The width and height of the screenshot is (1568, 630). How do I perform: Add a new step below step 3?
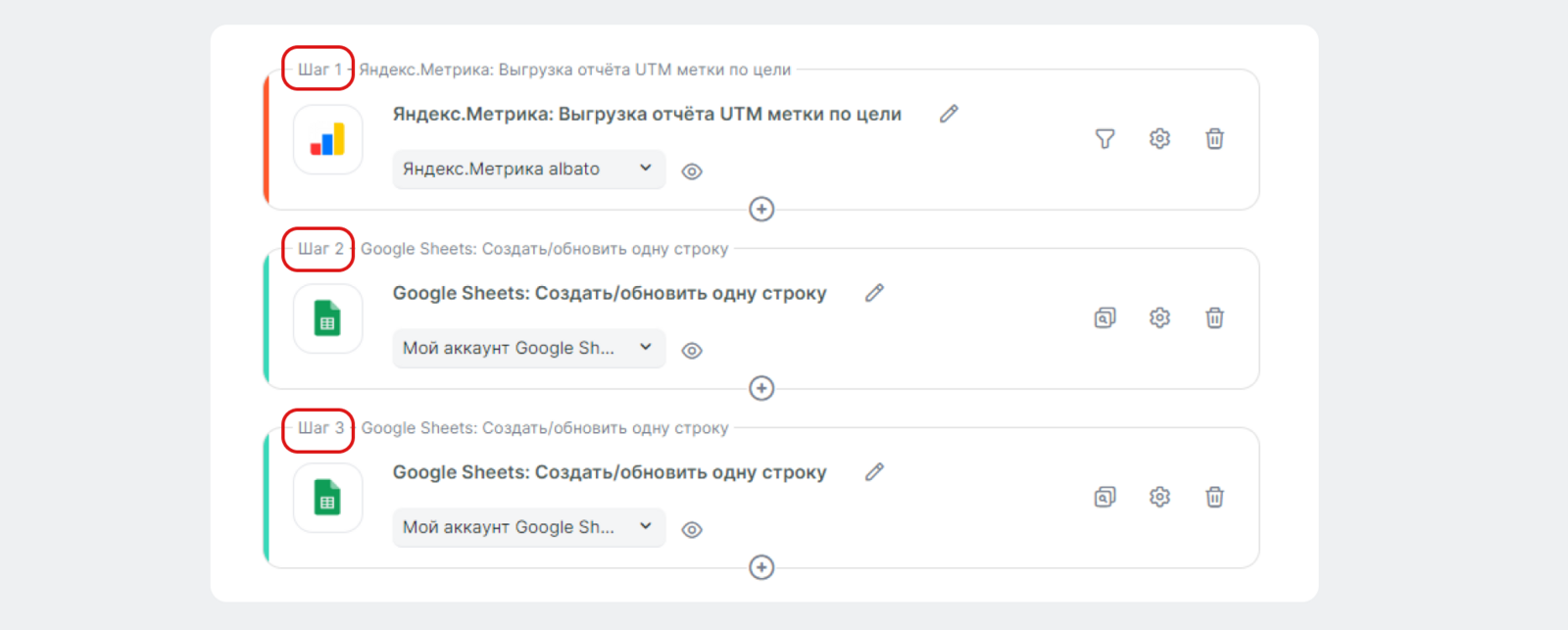coord(761,568)
